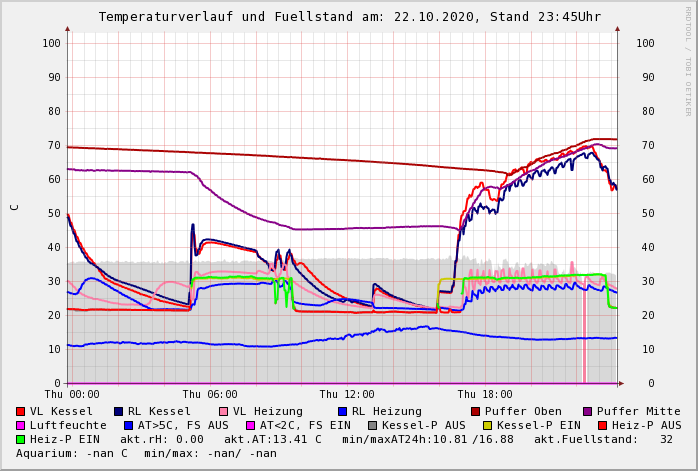Click the 'Thu 18:00' time axis label
Screen dimensions: 698x471
pyautogui.click(x=484, y=395)
